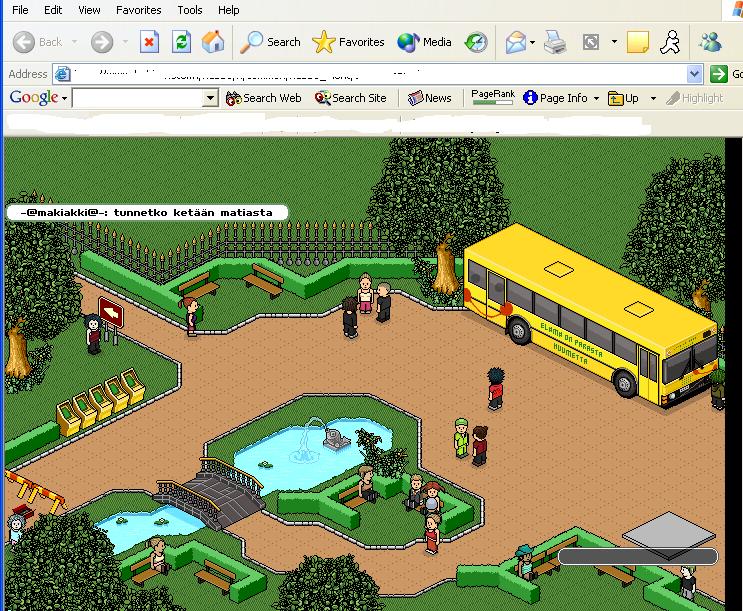Open the Search pane
Screen dimensions: 743x611
point(270,42)
